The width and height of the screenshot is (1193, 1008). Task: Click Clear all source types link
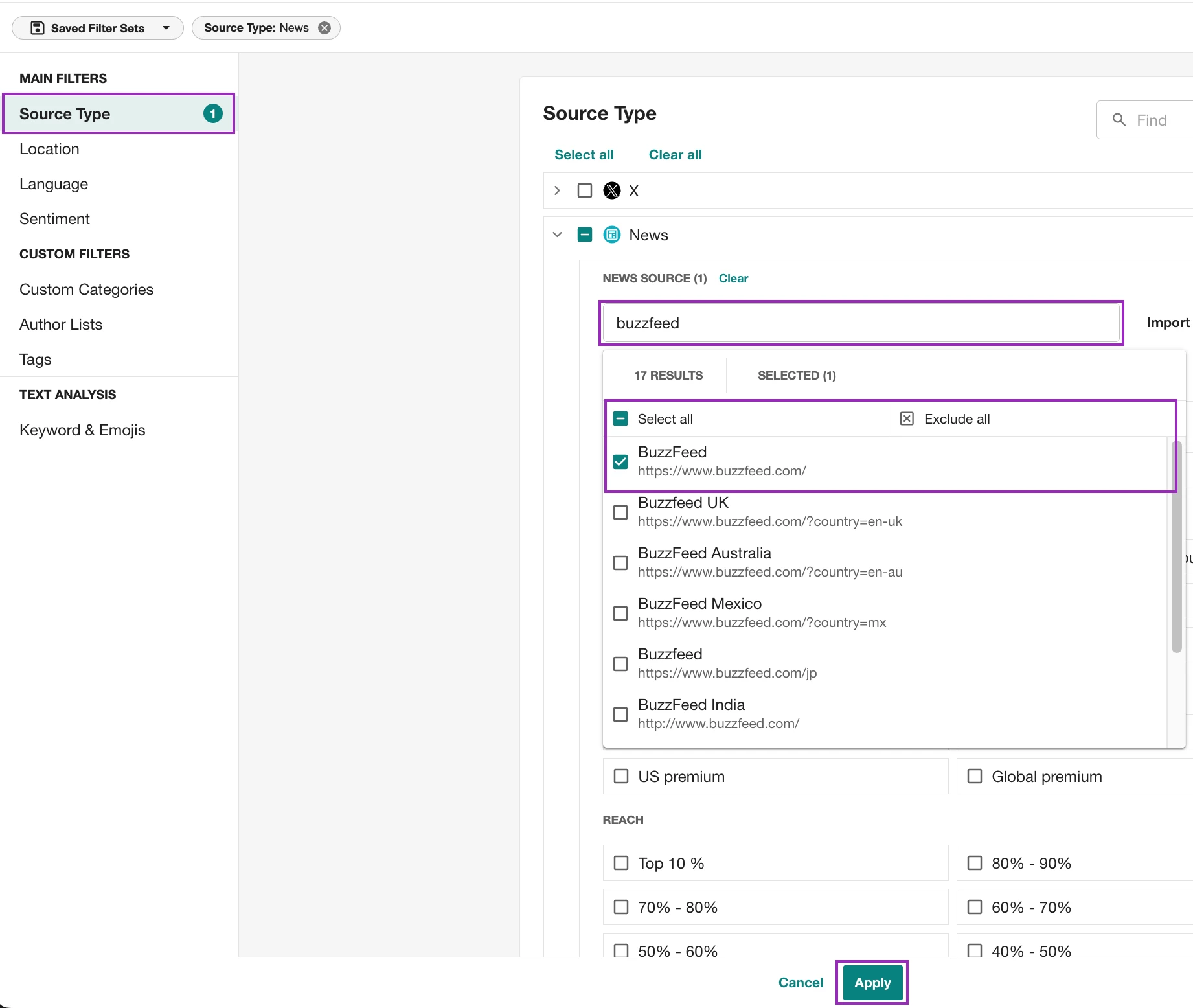676,155
